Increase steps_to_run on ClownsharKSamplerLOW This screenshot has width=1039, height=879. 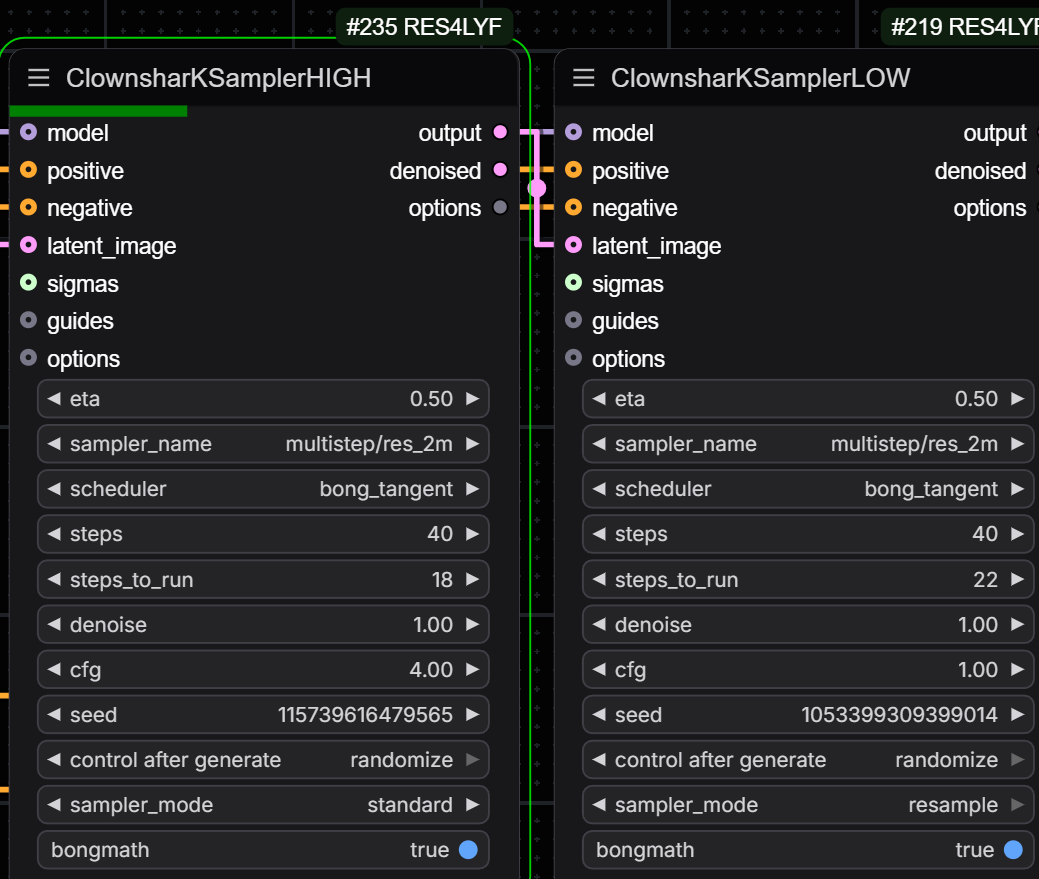pos(1017,580)
